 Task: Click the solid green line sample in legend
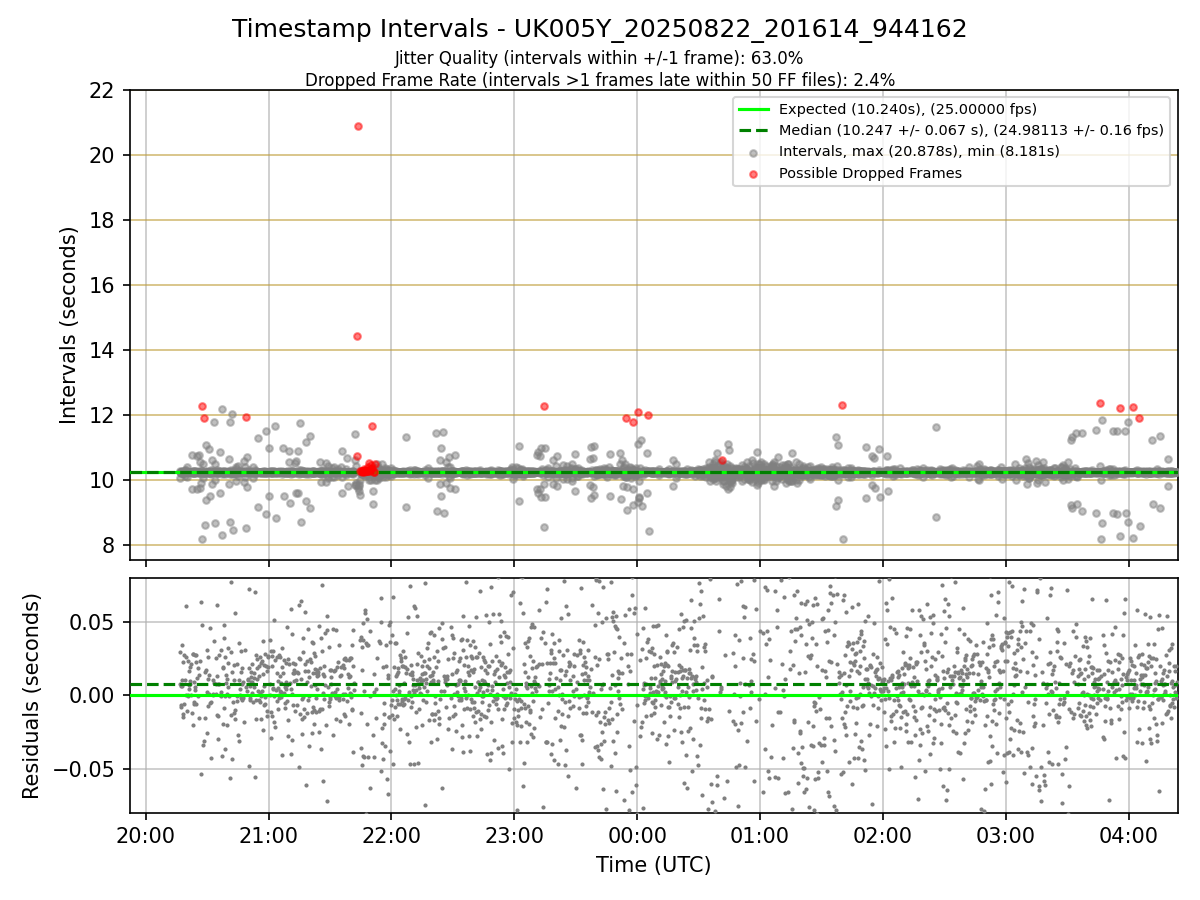click(754, 109)
